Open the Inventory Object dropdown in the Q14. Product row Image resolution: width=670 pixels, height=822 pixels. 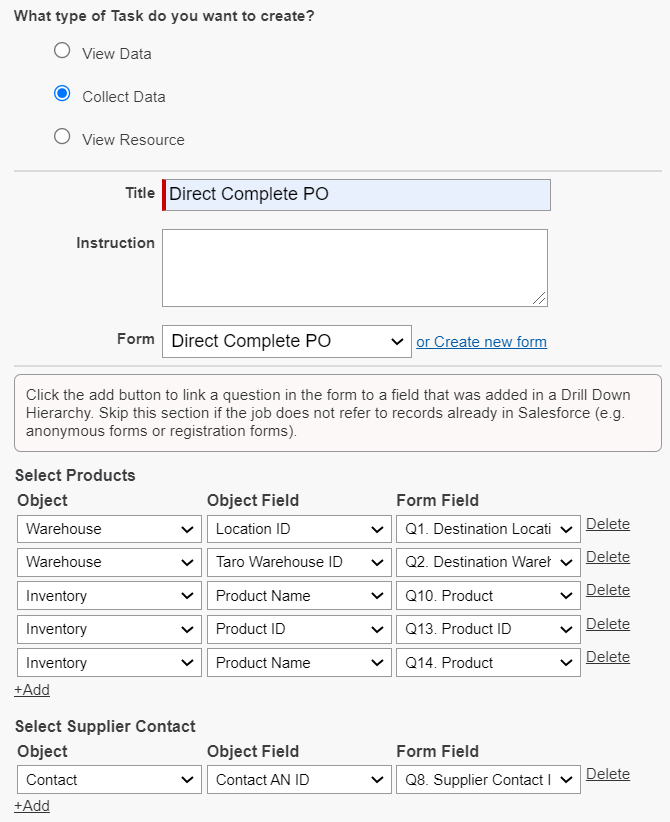(x=109, y=663)
